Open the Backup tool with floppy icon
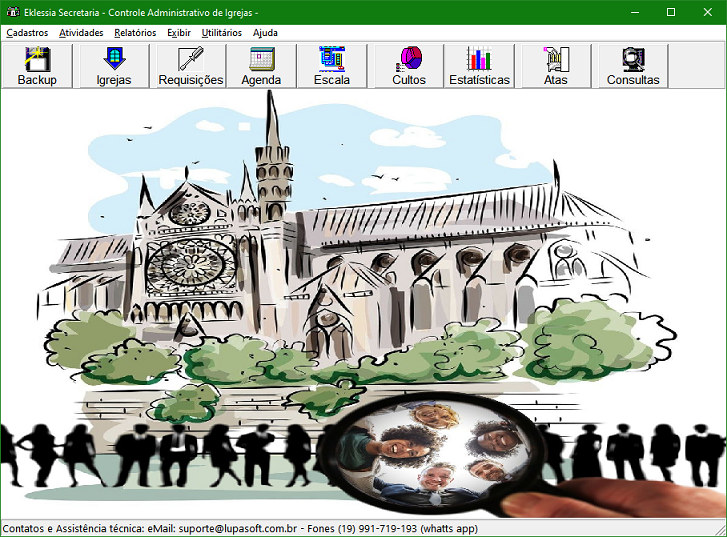 (x=37, y=66)
